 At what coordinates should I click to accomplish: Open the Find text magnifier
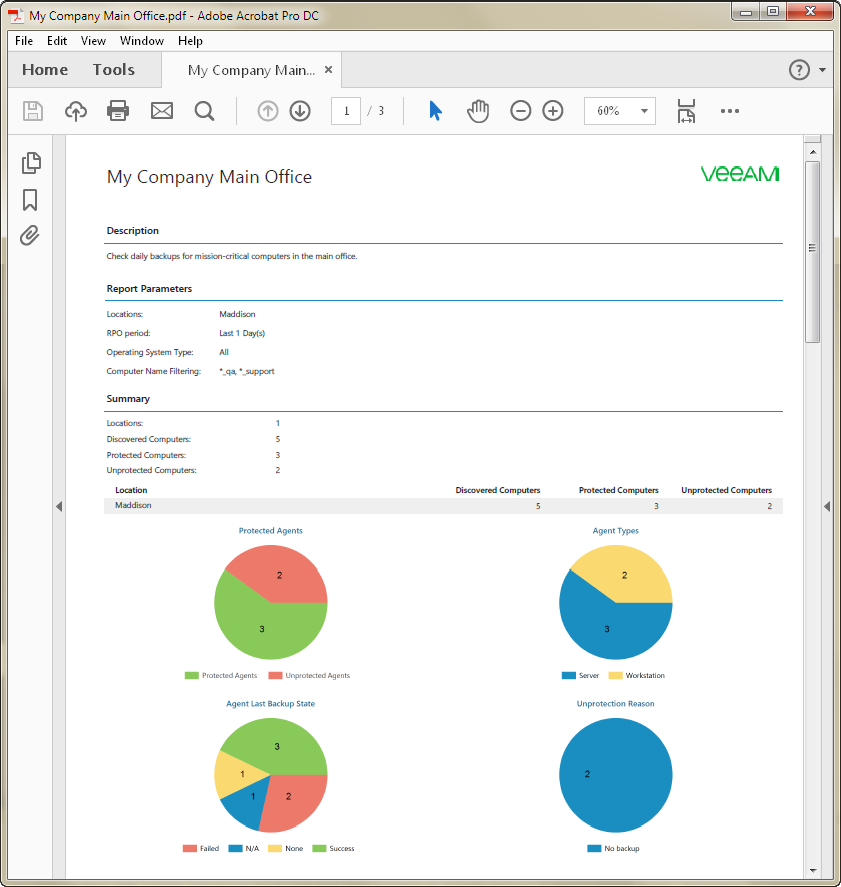point(204,111)
